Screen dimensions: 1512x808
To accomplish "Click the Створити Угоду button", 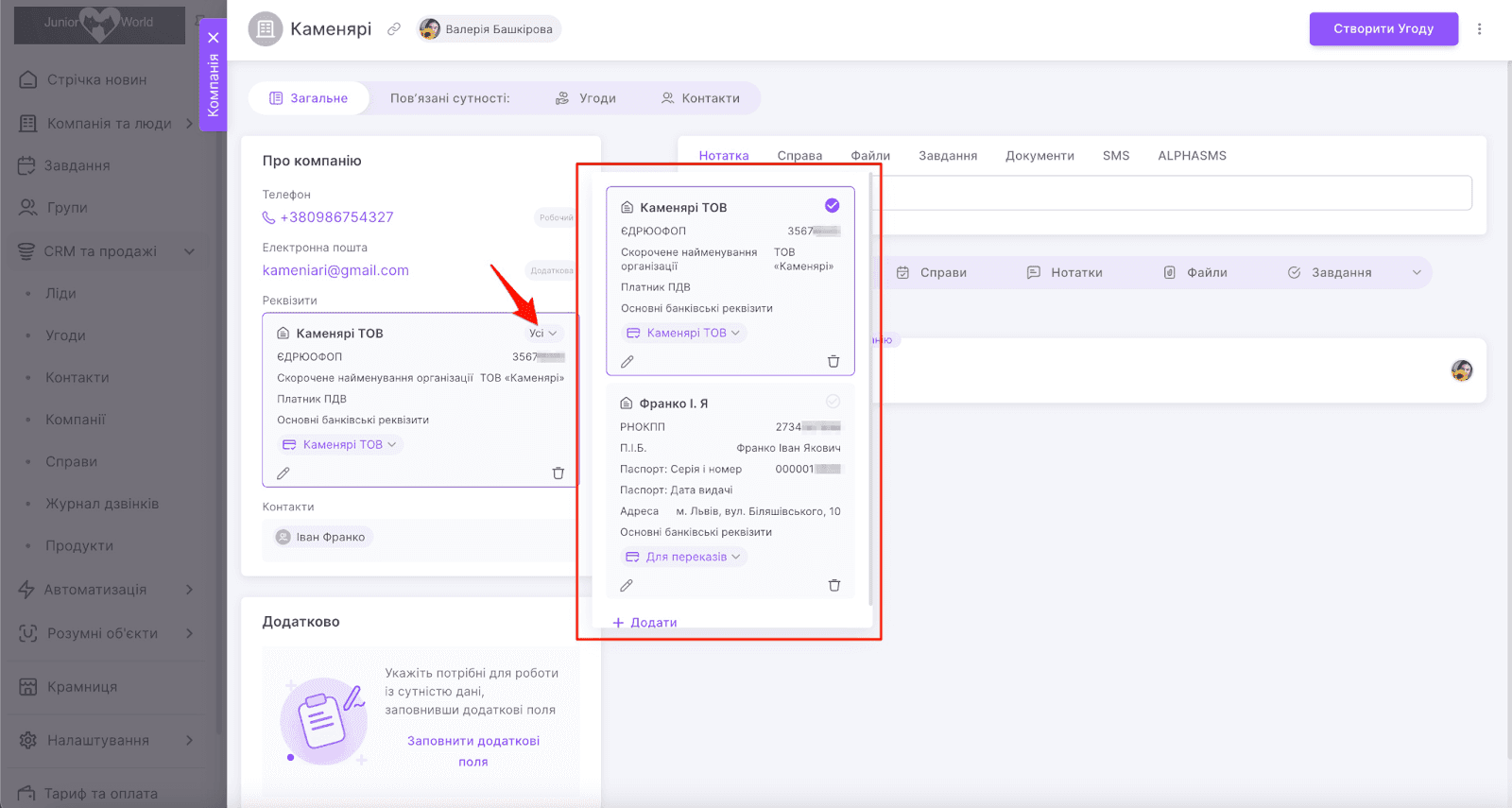I will [x=1383, y=29].
